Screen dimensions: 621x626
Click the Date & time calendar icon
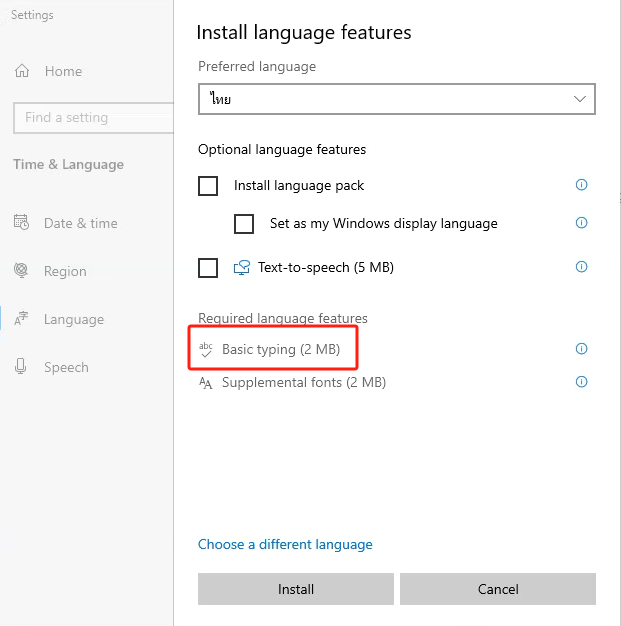[21, 223]
